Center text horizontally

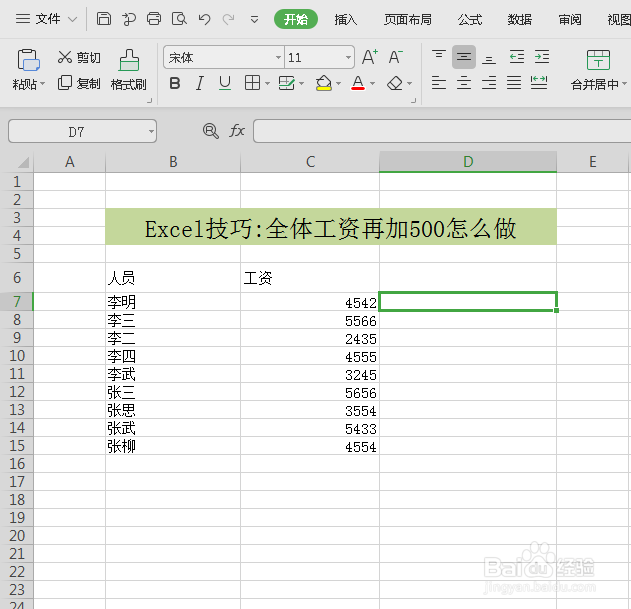pyautogui.click(x=464, y=83)
